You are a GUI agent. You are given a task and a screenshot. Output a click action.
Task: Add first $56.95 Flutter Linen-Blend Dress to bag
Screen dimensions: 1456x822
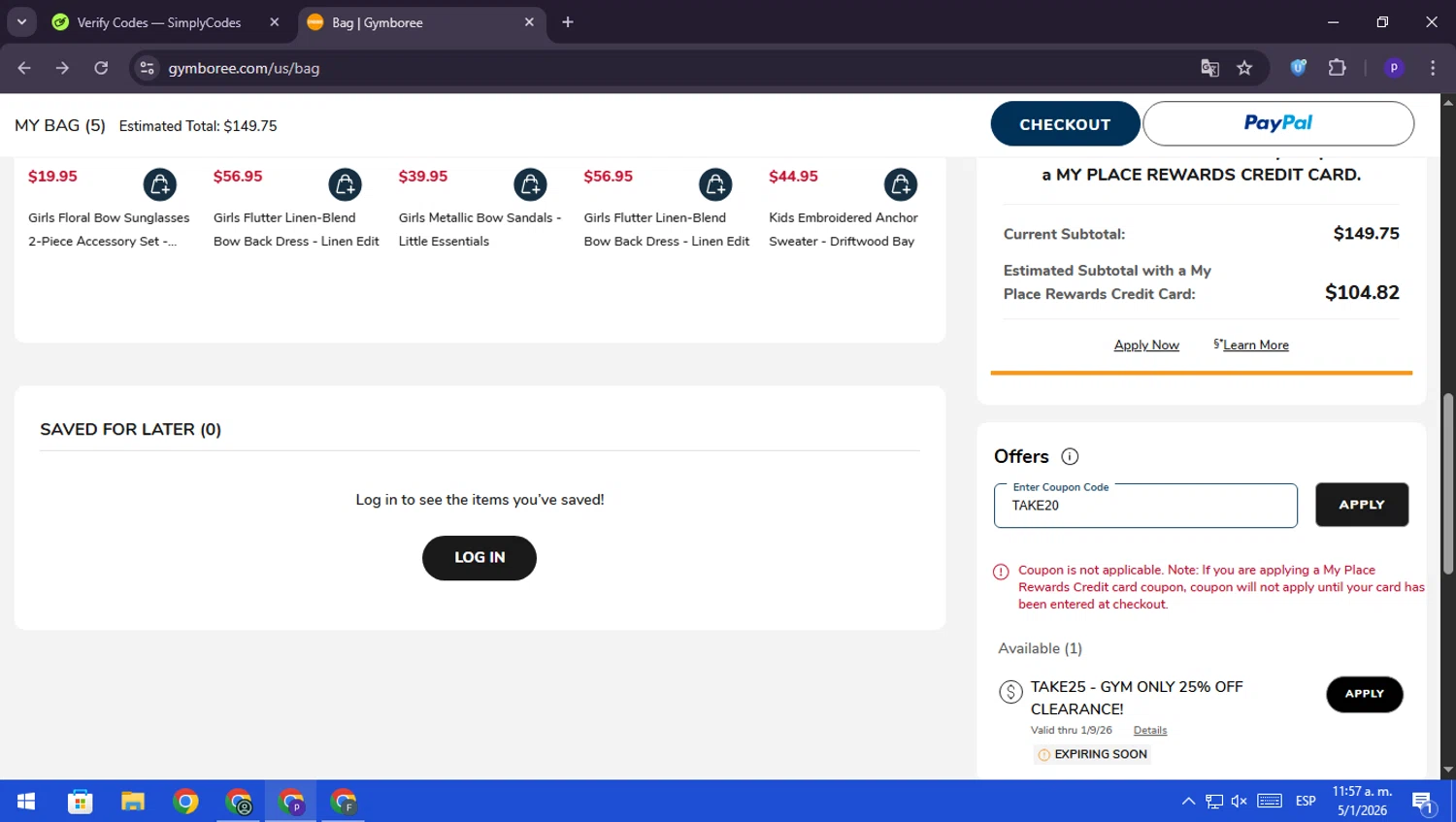(345, 184)
